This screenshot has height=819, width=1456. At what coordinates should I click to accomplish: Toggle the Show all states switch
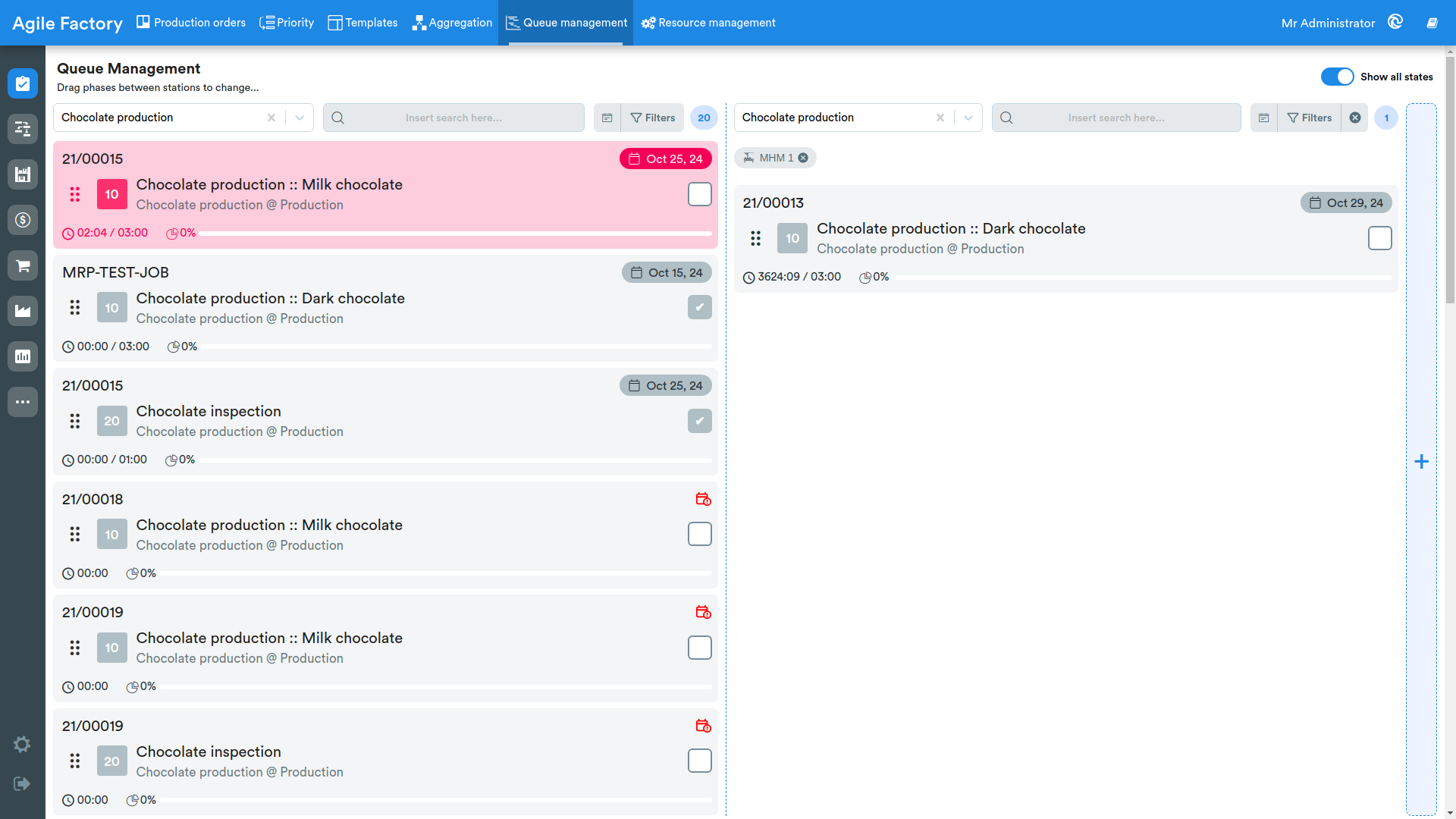(x=1337, y=77)
